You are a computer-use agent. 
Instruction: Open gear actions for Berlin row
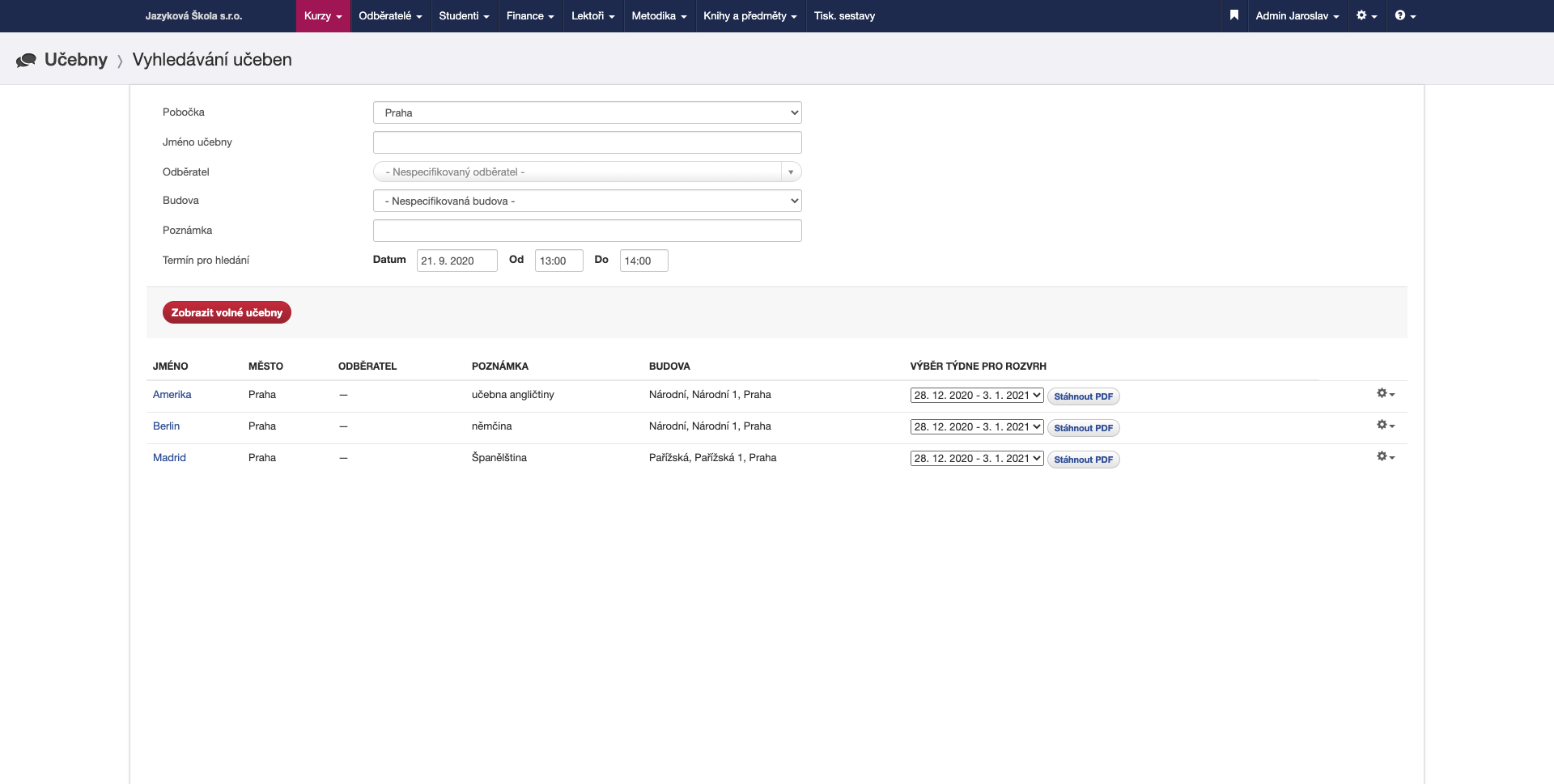coord(1386,425)
